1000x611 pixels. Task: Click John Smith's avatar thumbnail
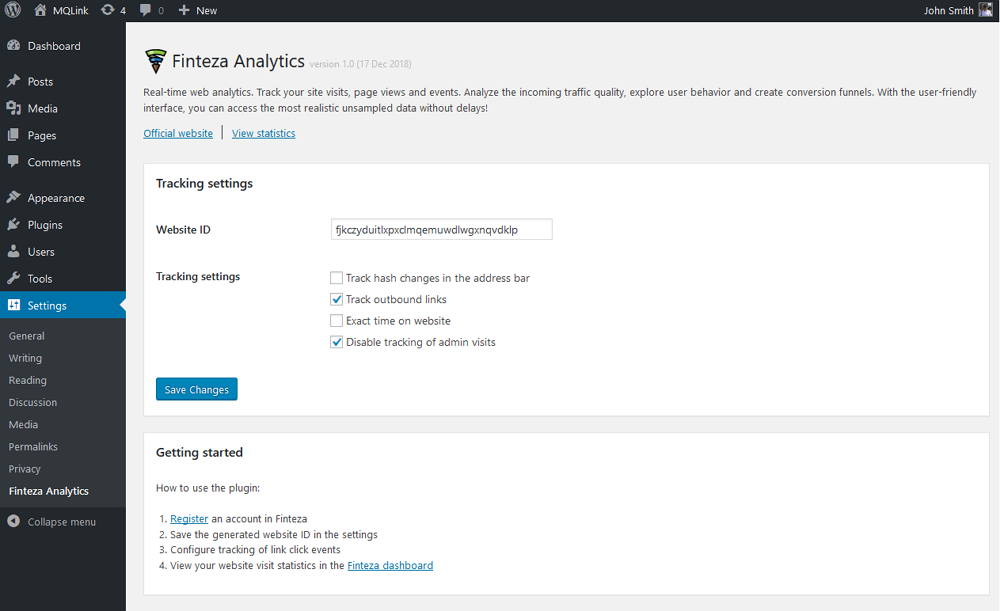(985, 10)
